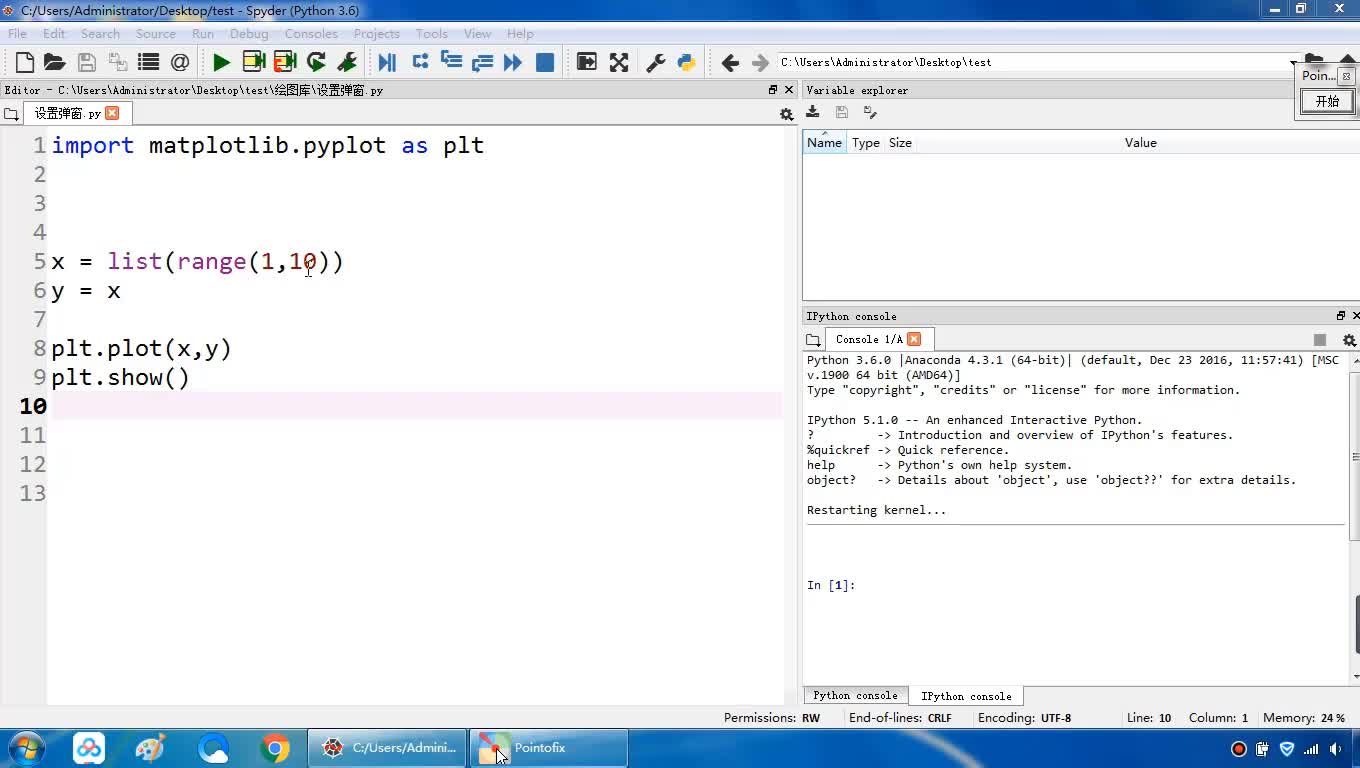The width and height of the screenshot is (1360, 768).
Task: Open Preferences with the wrench icon
Action: 656,62
